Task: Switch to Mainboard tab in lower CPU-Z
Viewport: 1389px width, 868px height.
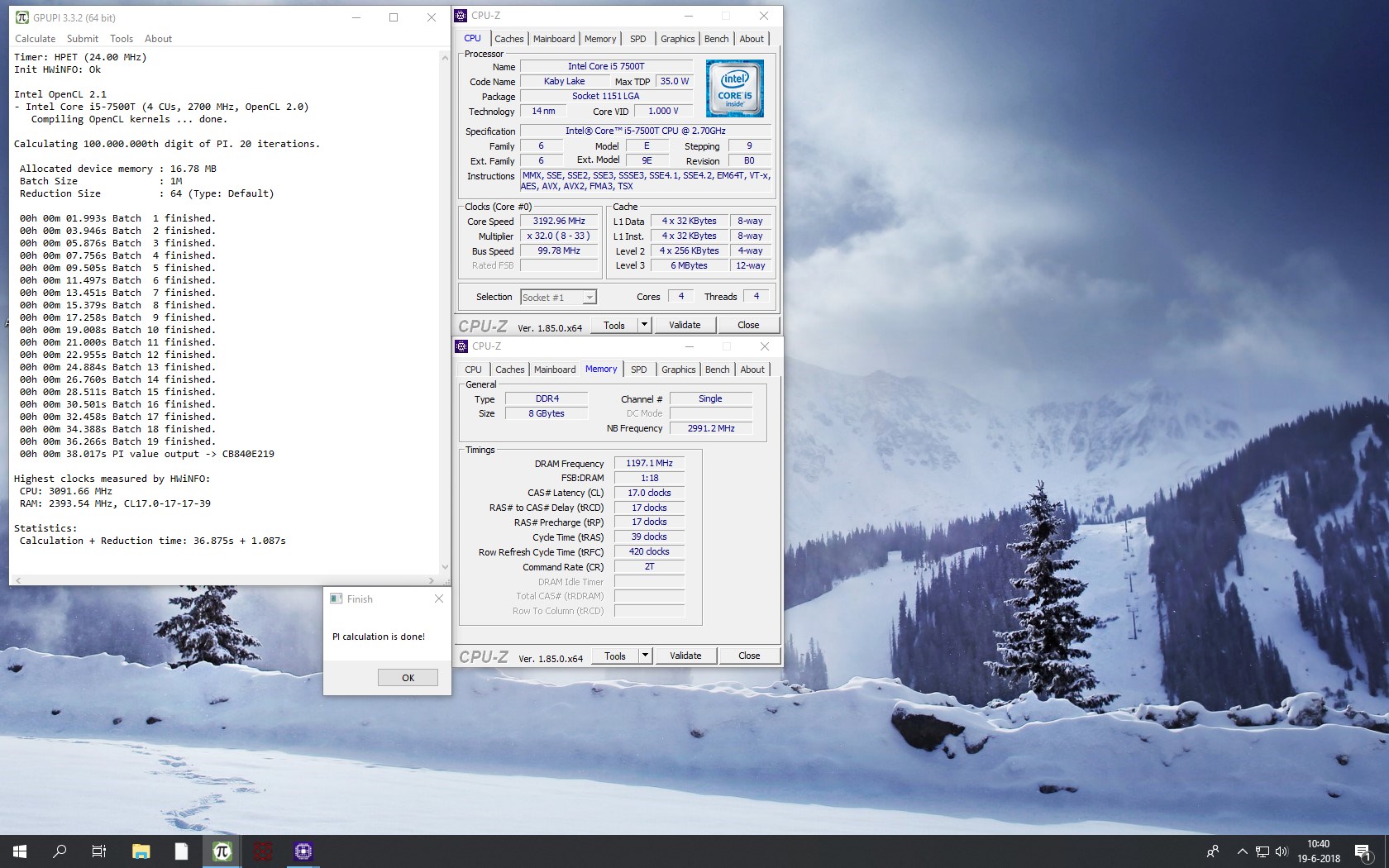Action: [555, 370]
